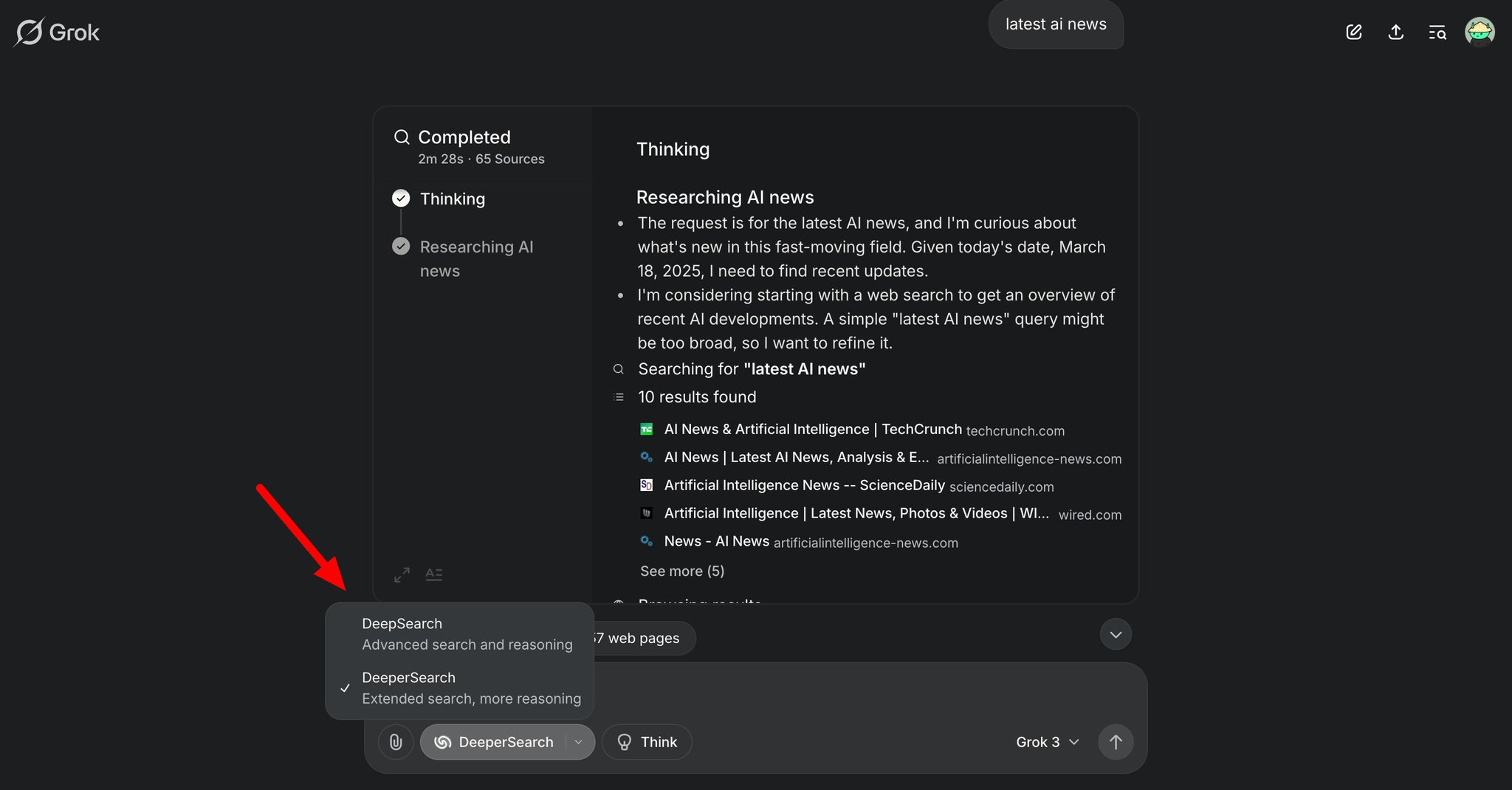Expand See more (5) results
This screenshot has height=790, width=1512.
[x=682, y=571]
